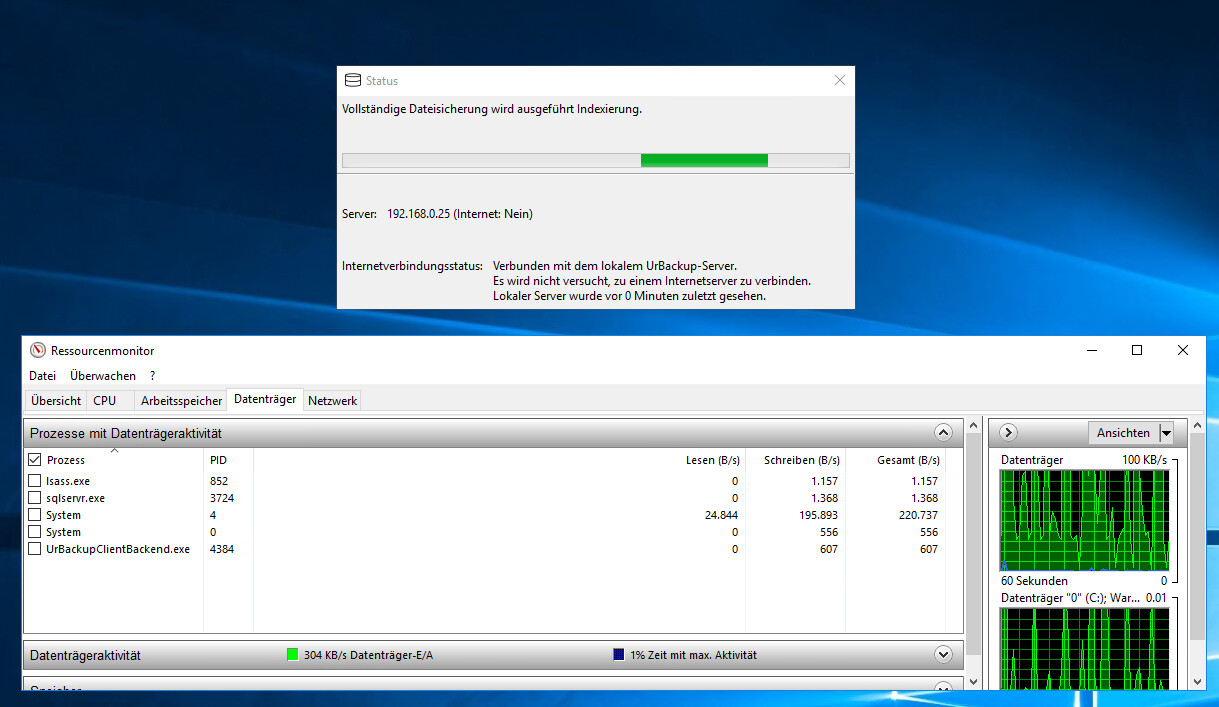Click the Ansichten button
Screen dimensions: 1219x707
click(1123, 433)
